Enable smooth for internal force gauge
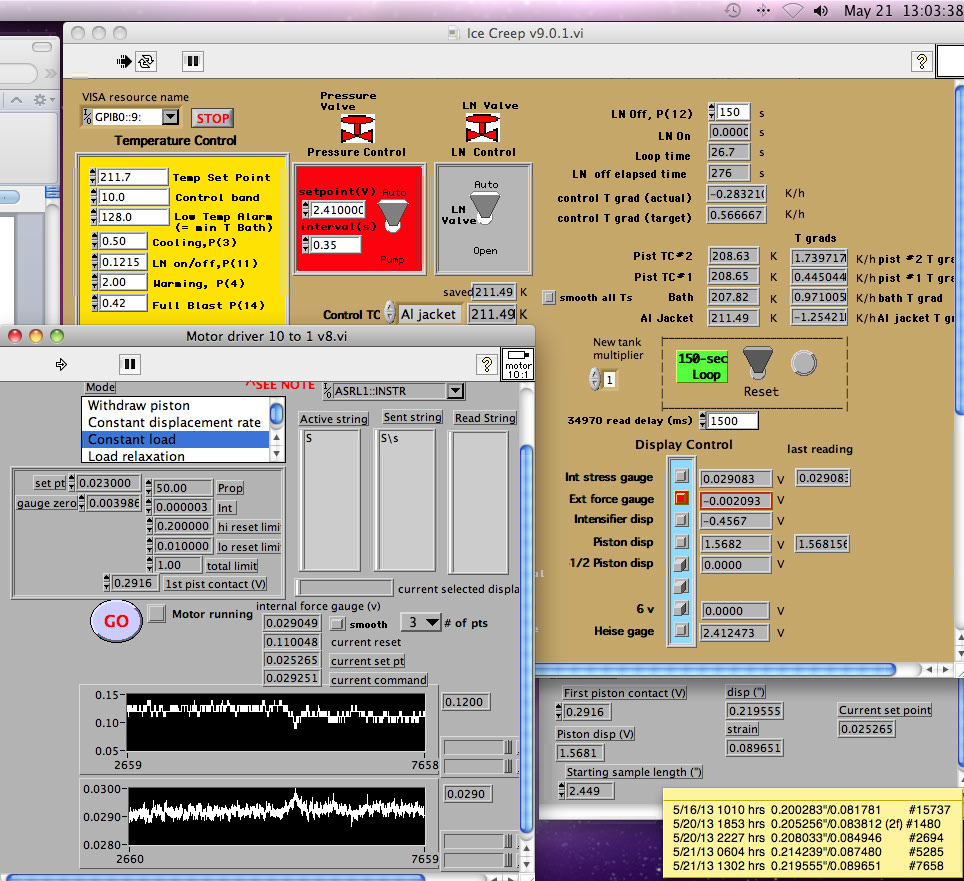Viewport: 964px width, 881px height. click(337, 624)
